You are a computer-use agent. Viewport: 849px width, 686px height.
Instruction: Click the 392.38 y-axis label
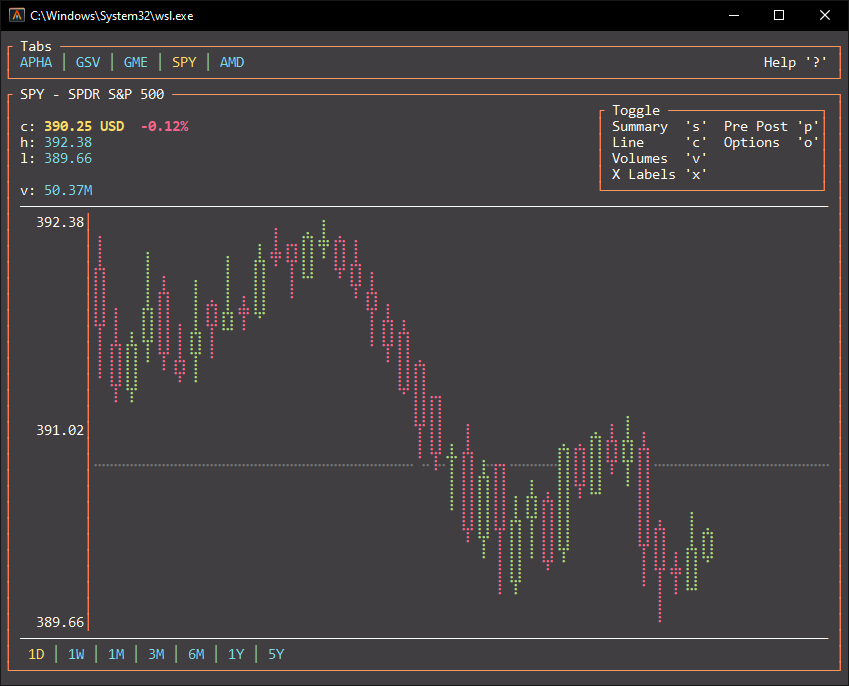pyautogui.click(x=60, y=222)
